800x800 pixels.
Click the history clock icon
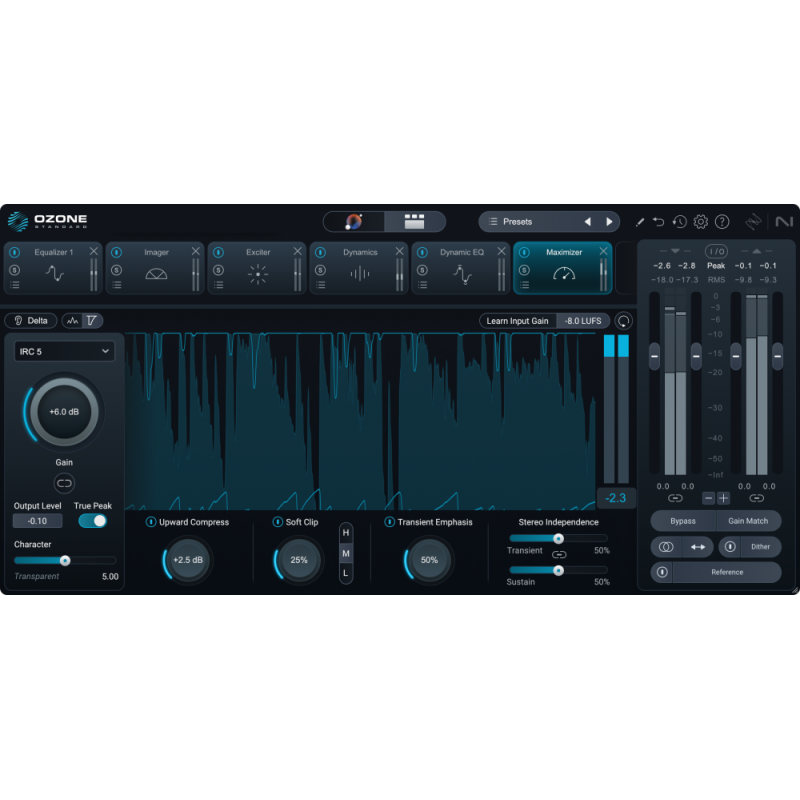[680, 222]
